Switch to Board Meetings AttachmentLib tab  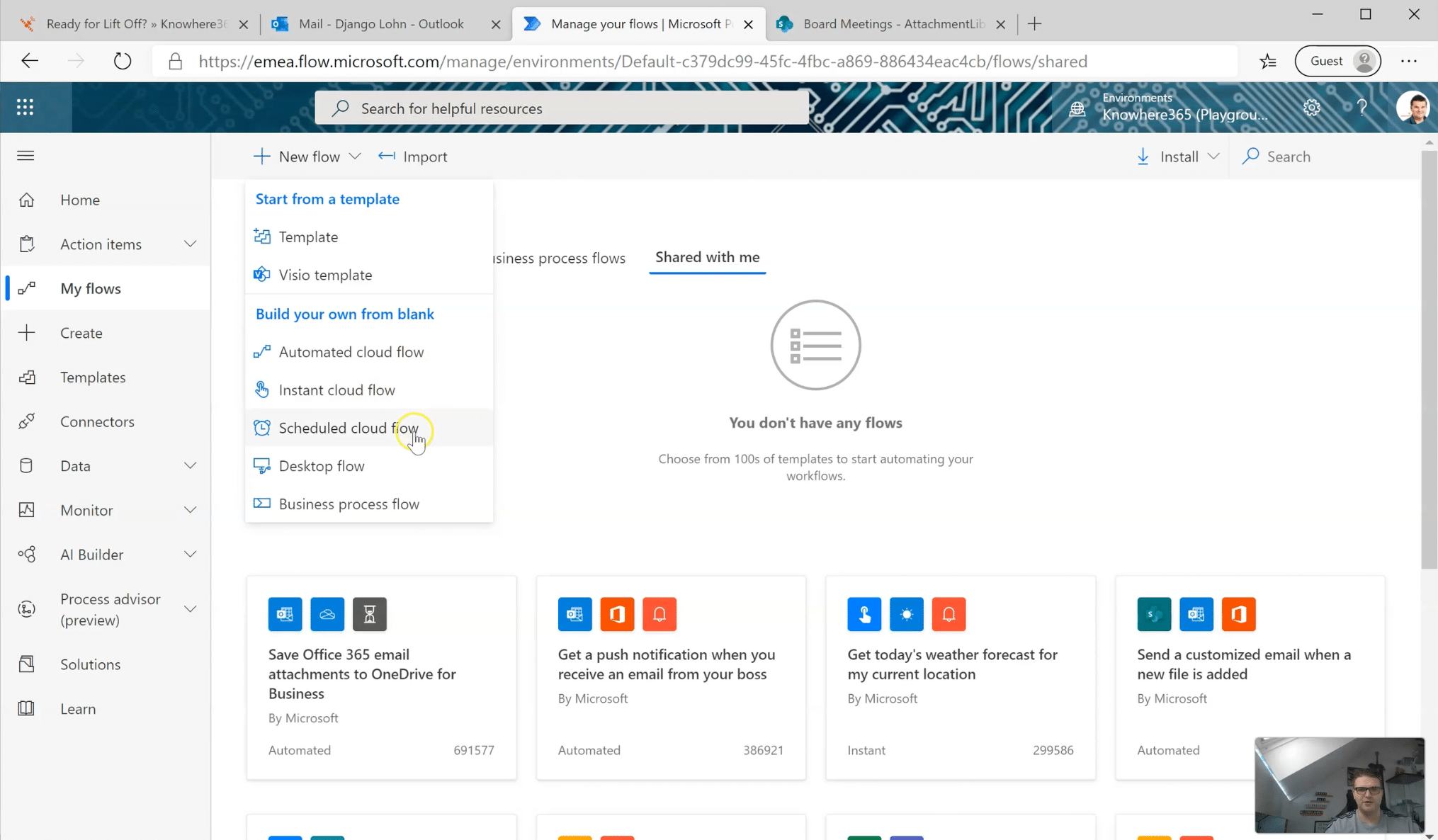tap(891, 24)
